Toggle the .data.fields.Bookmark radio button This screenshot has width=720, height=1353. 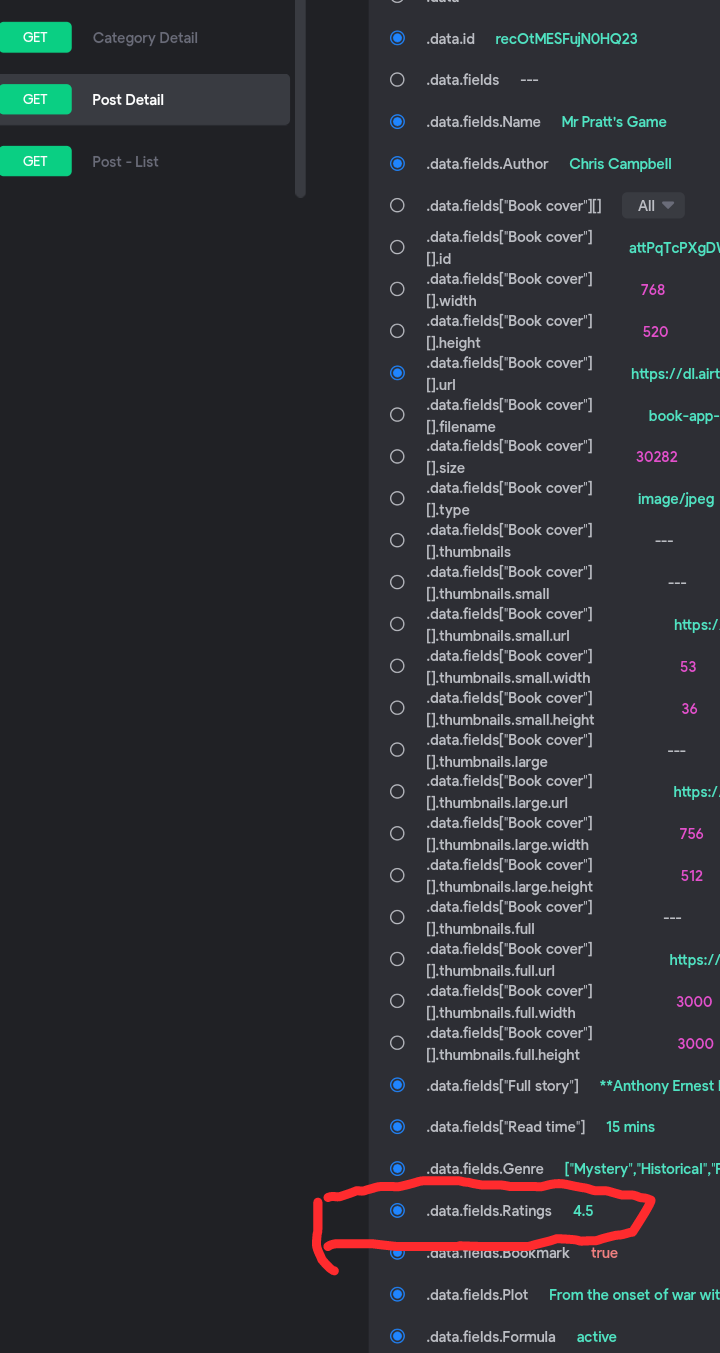tap(397, 1252)
